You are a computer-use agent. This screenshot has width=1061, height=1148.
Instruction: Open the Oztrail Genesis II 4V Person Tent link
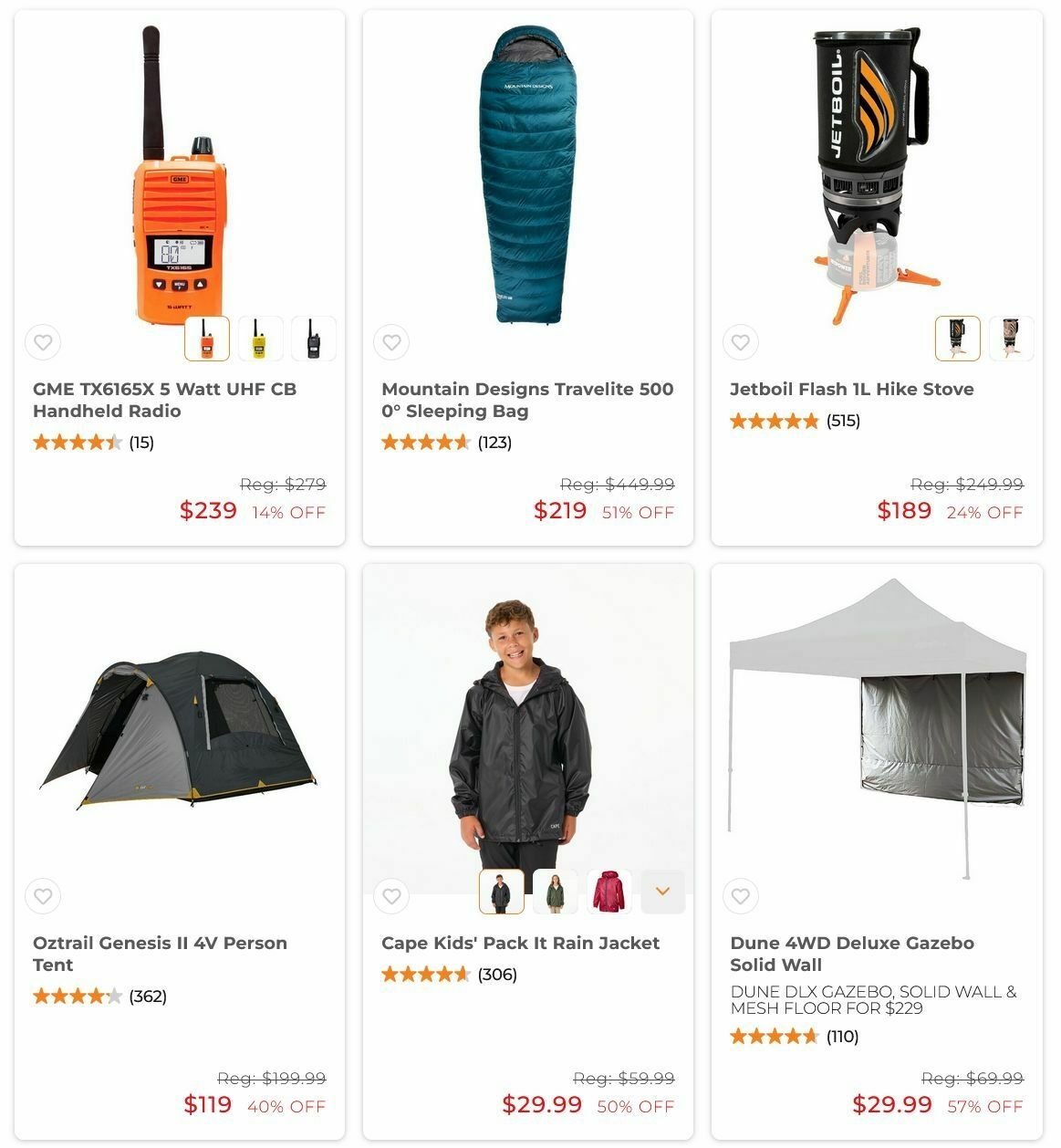[x=160, y=954]
